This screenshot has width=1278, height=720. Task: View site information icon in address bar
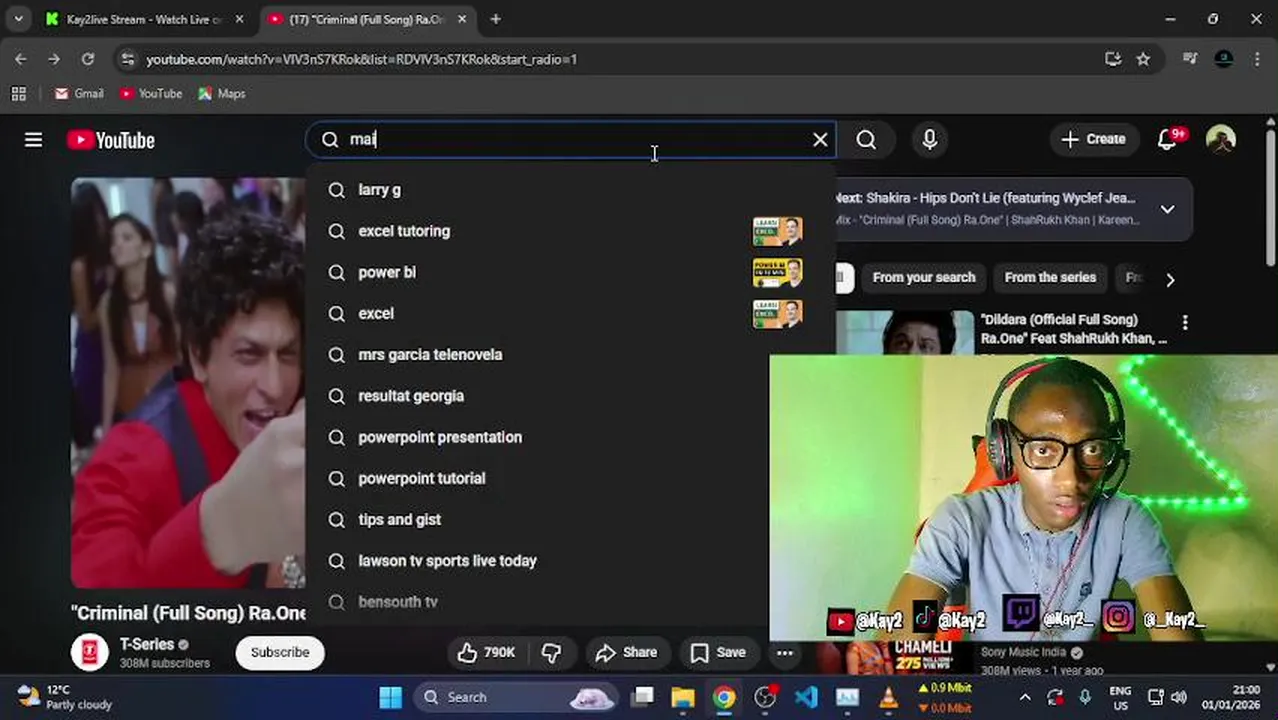click(x=127, y=59)
